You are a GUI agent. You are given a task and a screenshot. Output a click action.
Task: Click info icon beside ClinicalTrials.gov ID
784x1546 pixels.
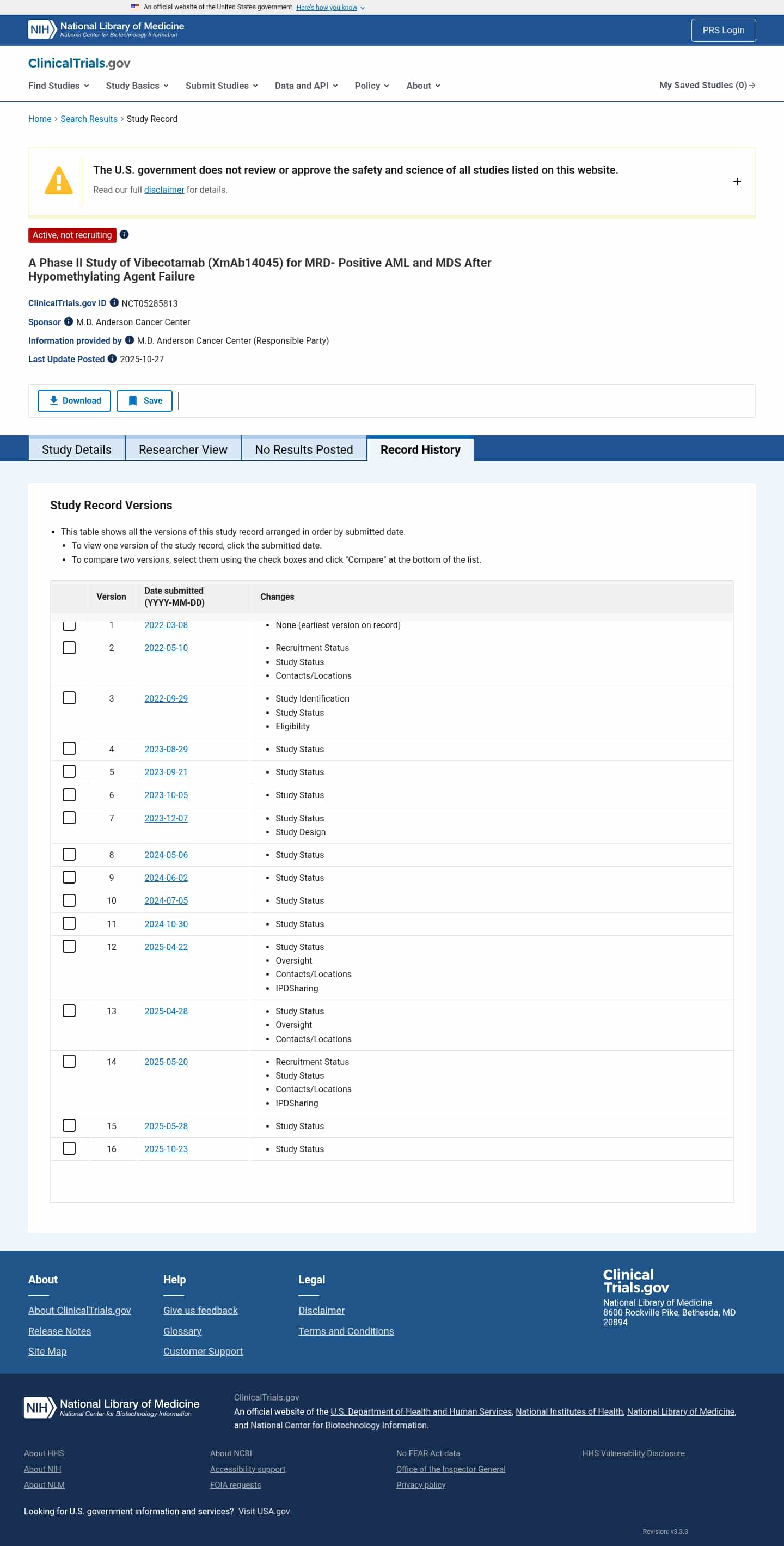(x=114, y=302)
